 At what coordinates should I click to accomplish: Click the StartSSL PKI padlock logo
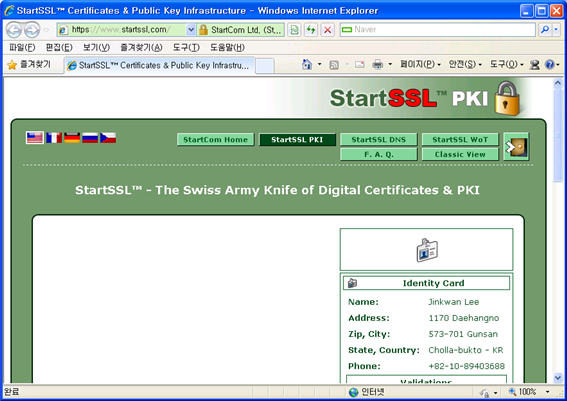pos(507,98)
